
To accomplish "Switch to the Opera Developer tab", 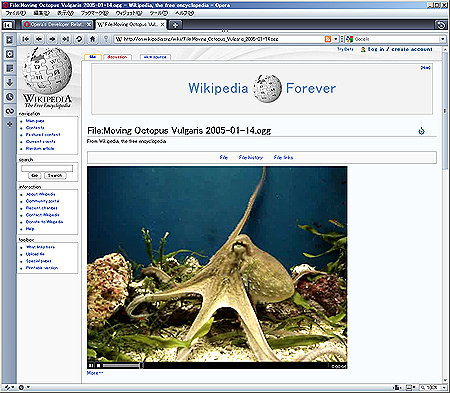I will coord(58,25).
